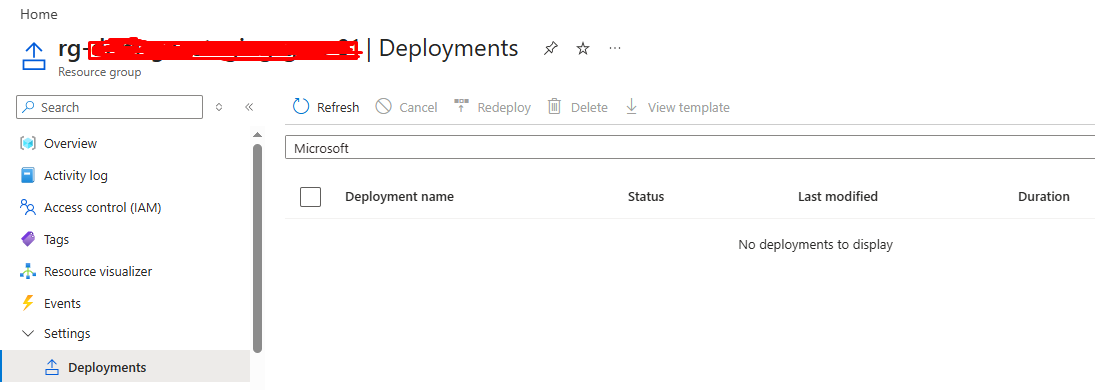The height and width of the screenshot is (390, 1095).
Task: Sort by Deployment name column header
Action: point(399,196)
